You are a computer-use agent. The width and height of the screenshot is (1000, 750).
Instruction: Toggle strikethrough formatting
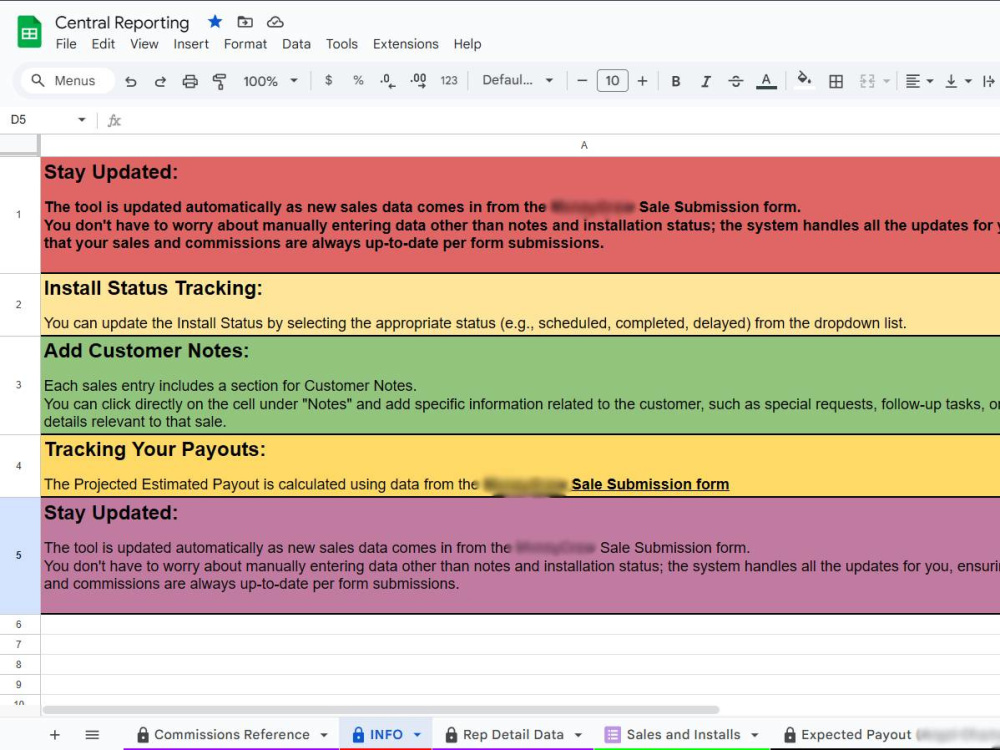point(735,81)
